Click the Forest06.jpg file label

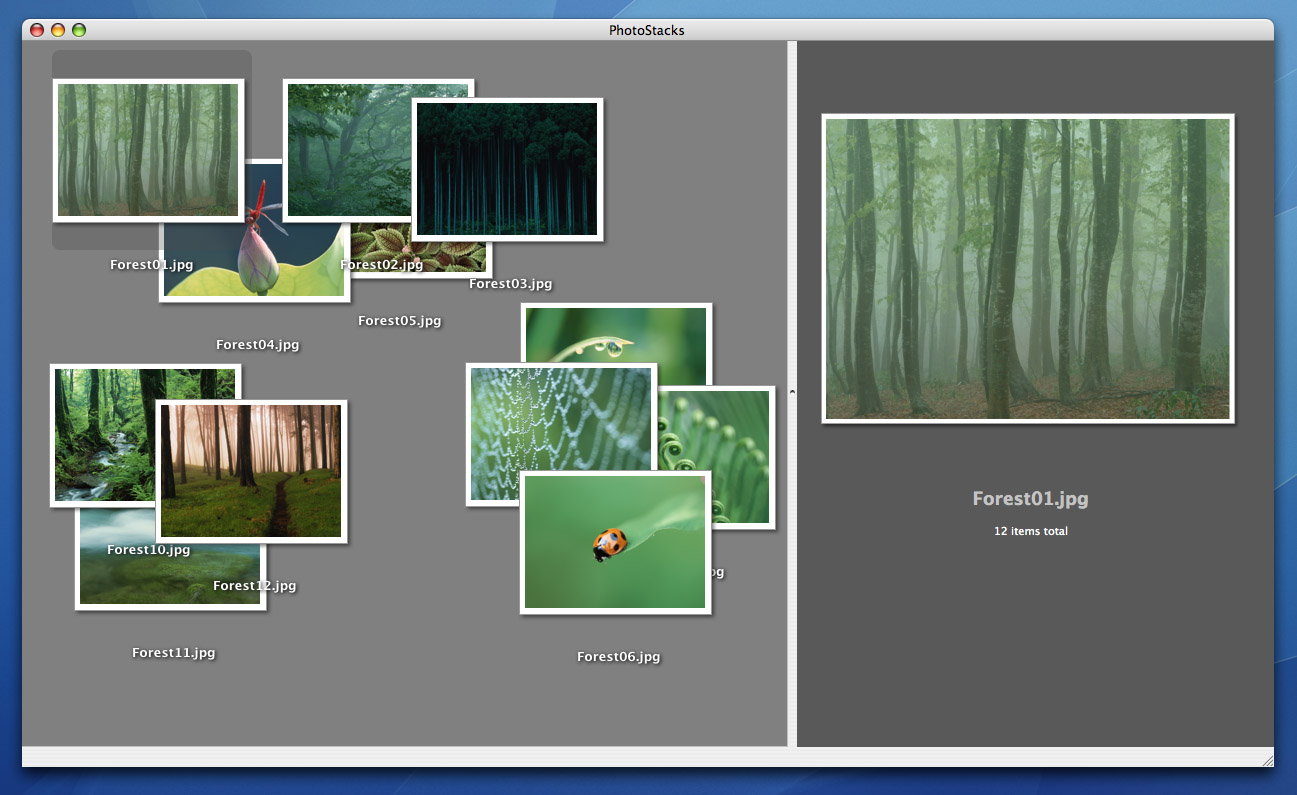(619, 657)
